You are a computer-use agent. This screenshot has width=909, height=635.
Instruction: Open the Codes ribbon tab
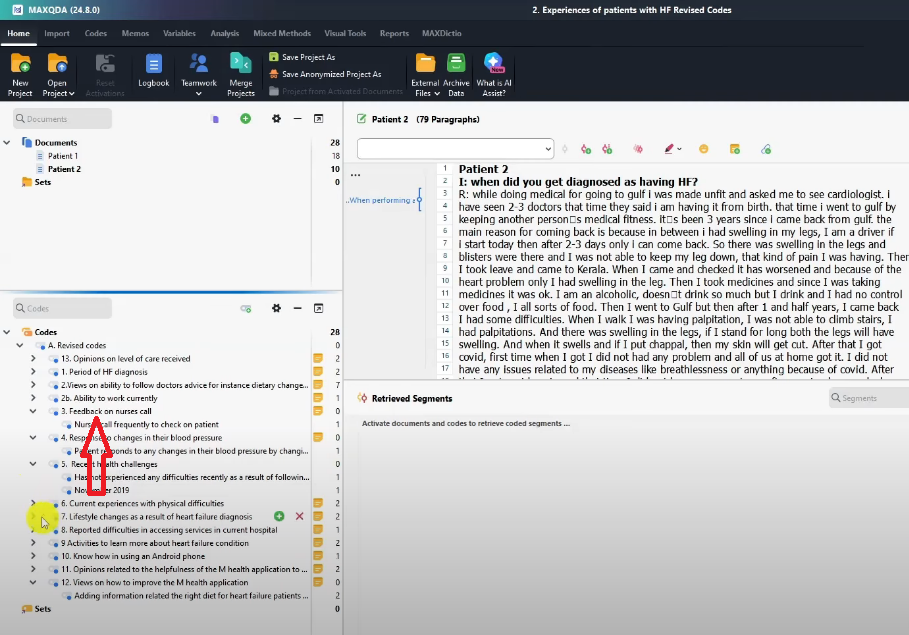[x=96, y=33]
